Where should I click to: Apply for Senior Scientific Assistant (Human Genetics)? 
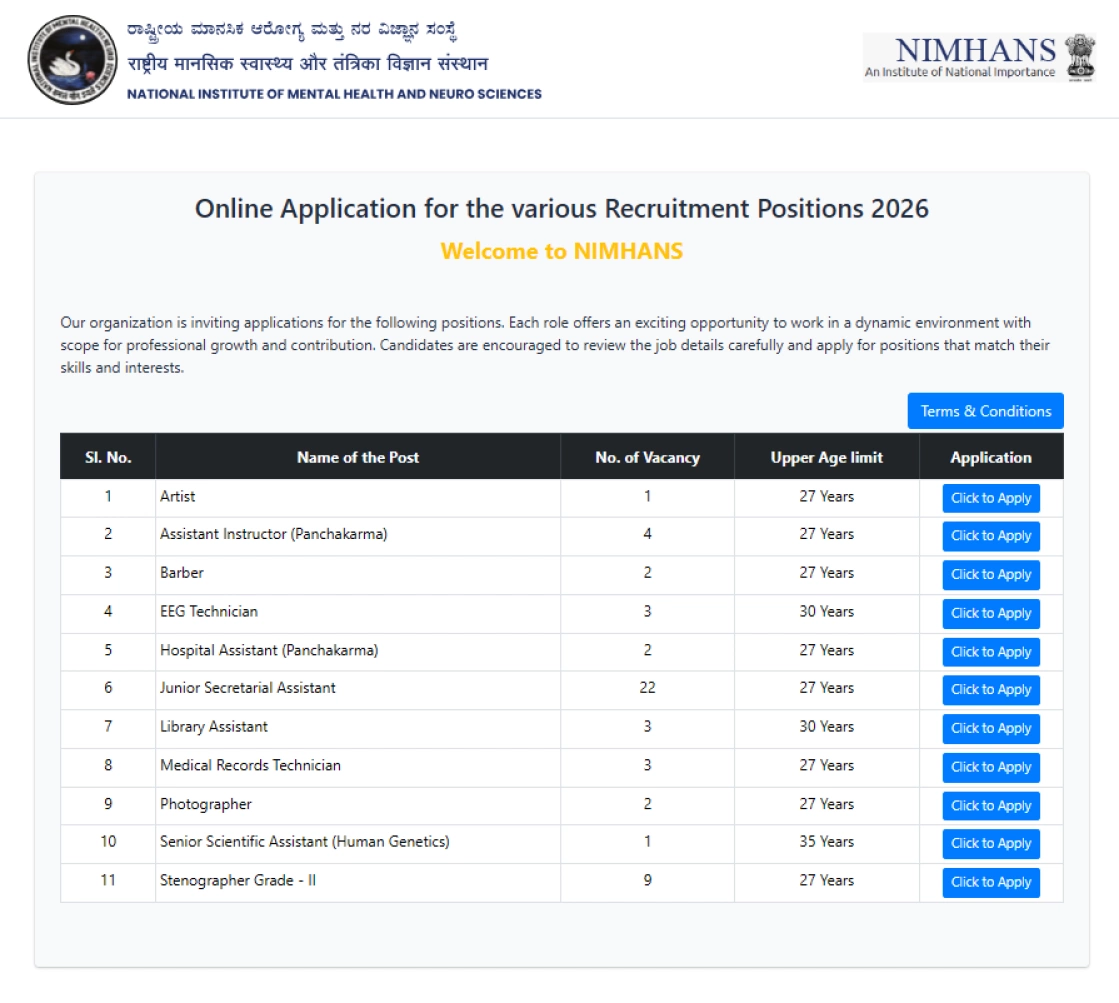pyautogui.click(x=990, y=843)
